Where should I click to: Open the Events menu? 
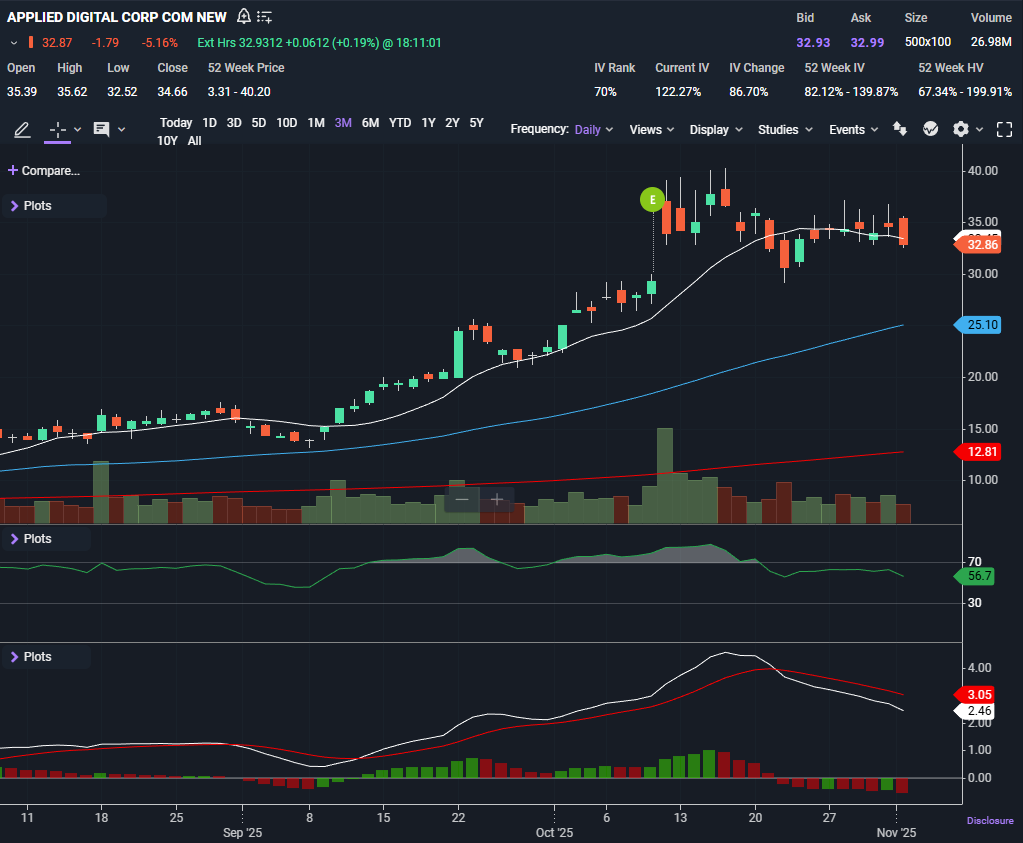(853, 129)
